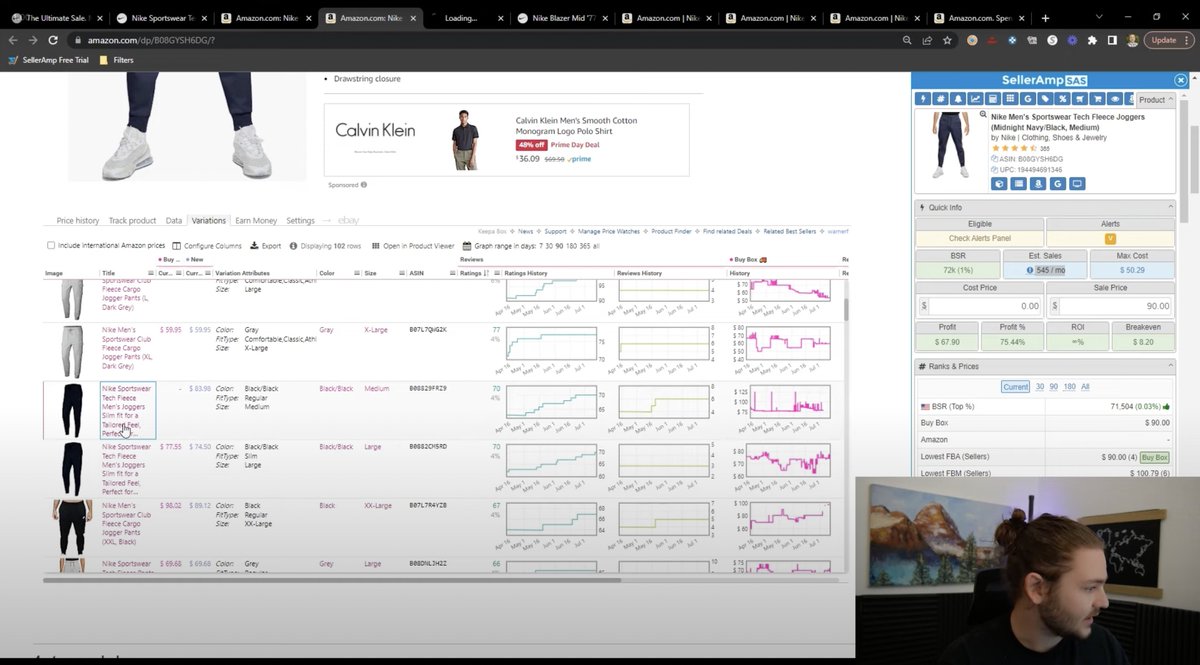The width and height of the screenshot is (1200, 665).
Task: Click the black Tech Fleece Medium thumbnail
Action: pyautogui.click(x=71, y=410)
